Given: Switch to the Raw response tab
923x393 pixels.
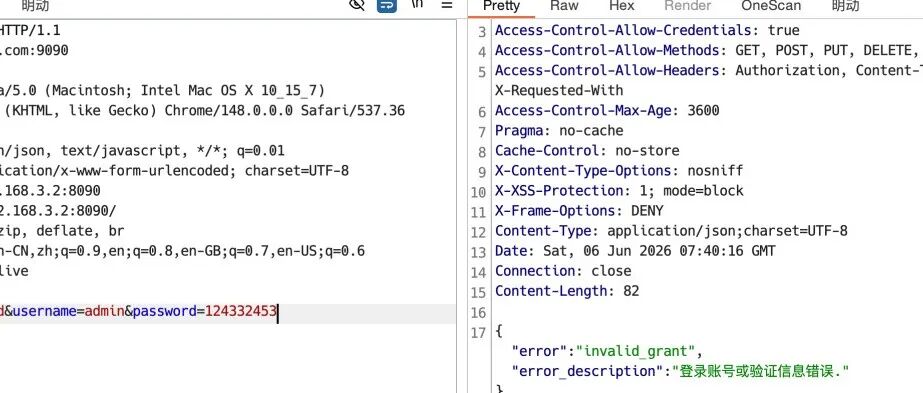Looking at the screenshot, I should click(x=564, y=6).
